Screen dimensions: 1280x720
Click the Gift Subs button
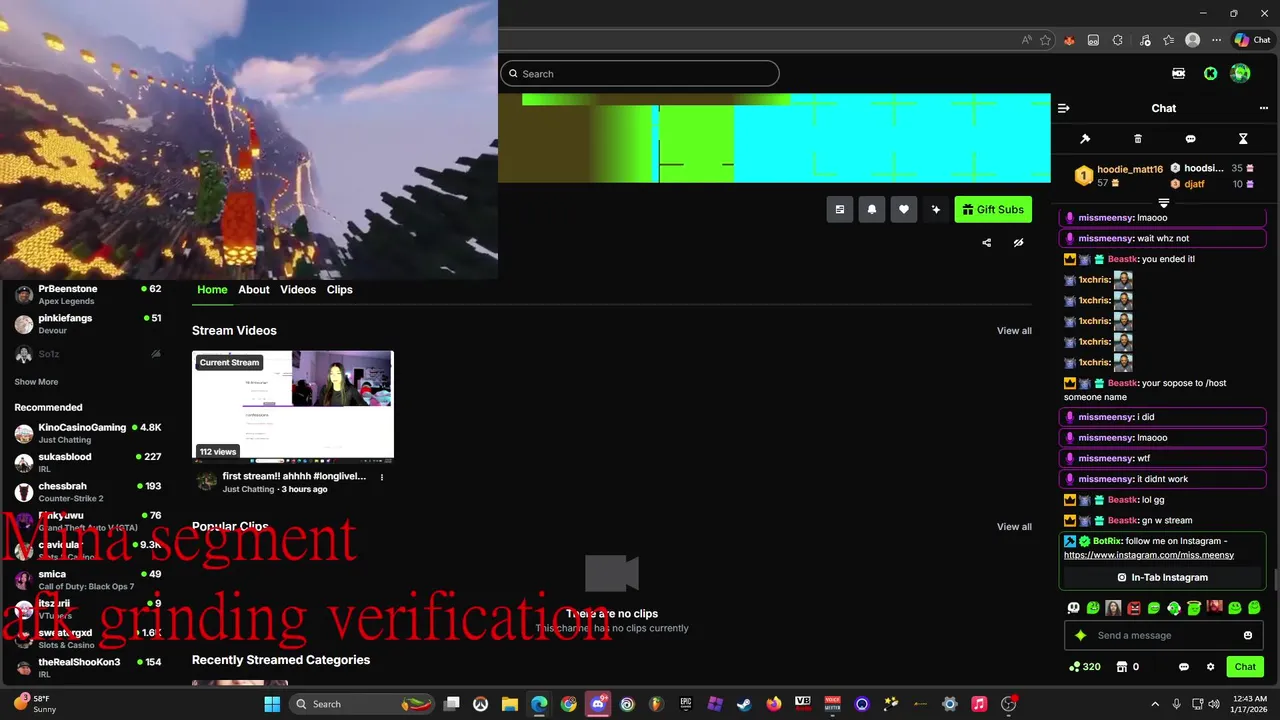coord(993,209)
